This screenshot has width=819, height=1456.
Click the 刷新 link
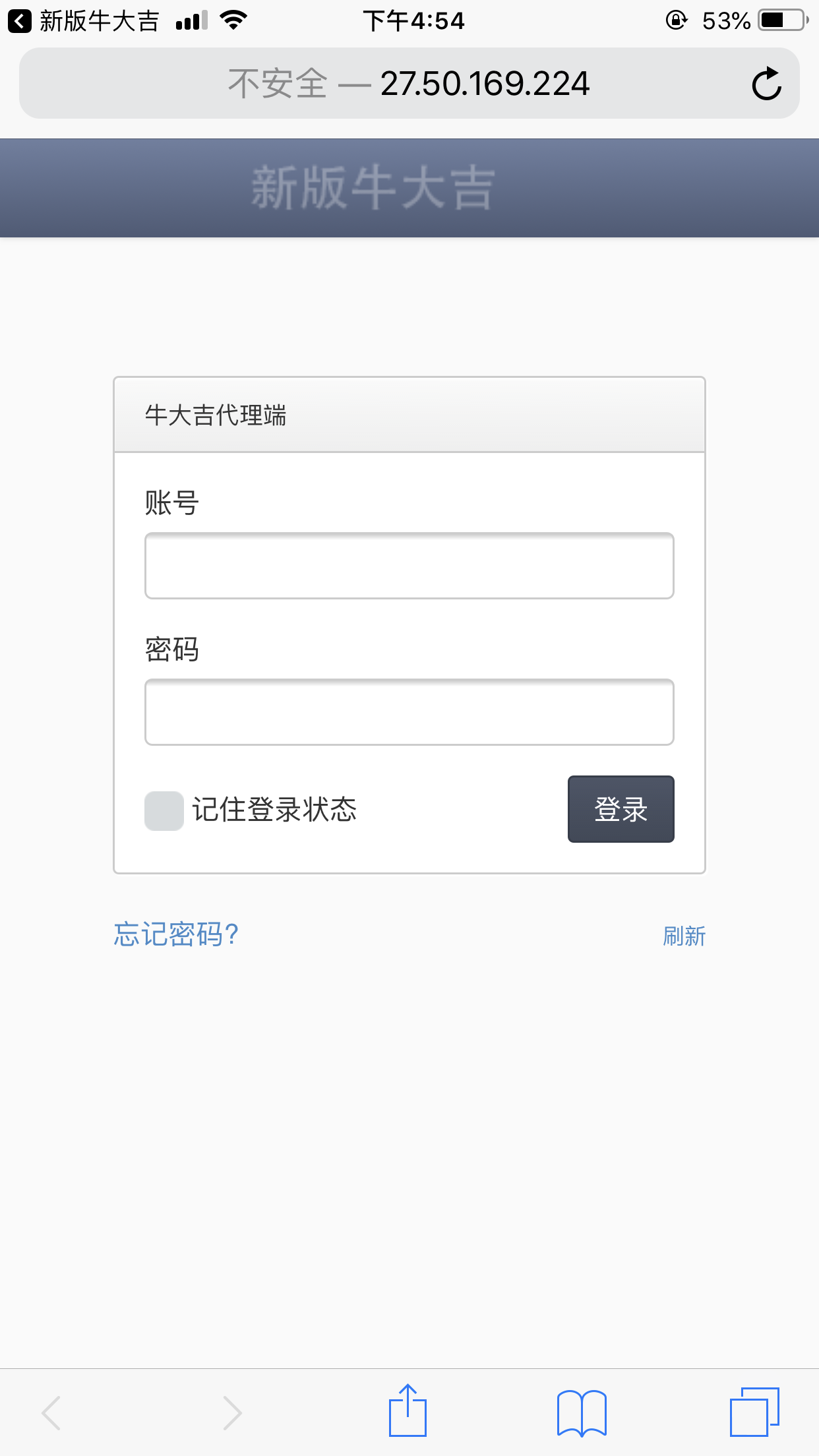[x=684, y=936]
